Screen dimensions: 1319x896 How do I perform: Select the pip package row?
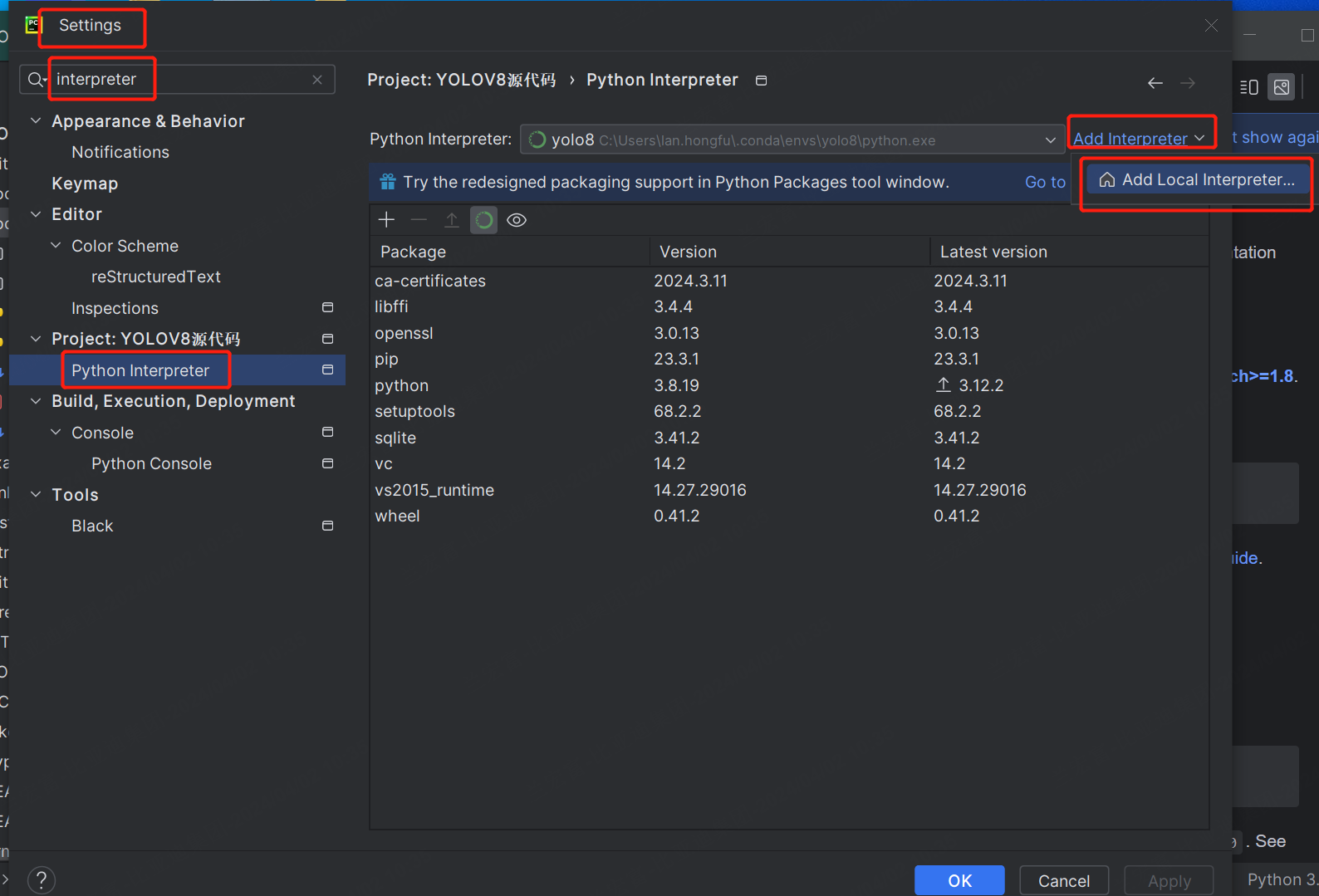(789, 359)
